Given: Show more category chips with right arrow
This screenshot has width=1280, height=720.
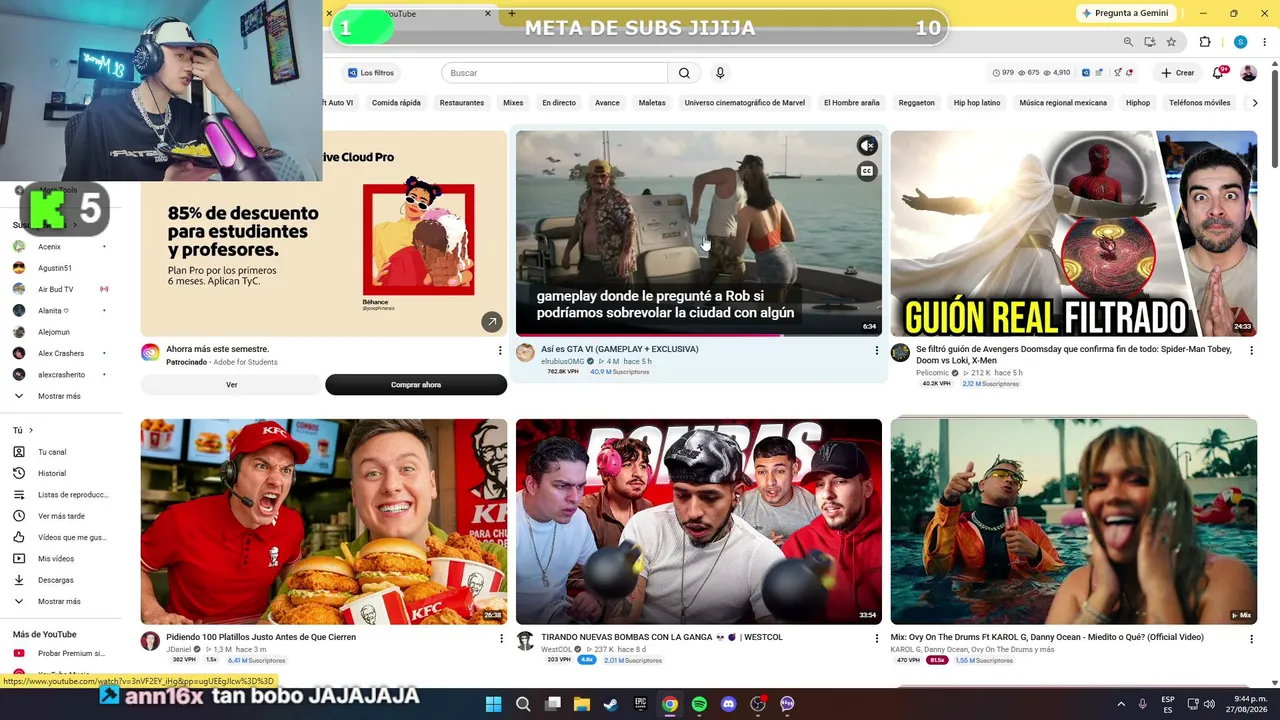Looking at the screenshot, I should 1255,103.
